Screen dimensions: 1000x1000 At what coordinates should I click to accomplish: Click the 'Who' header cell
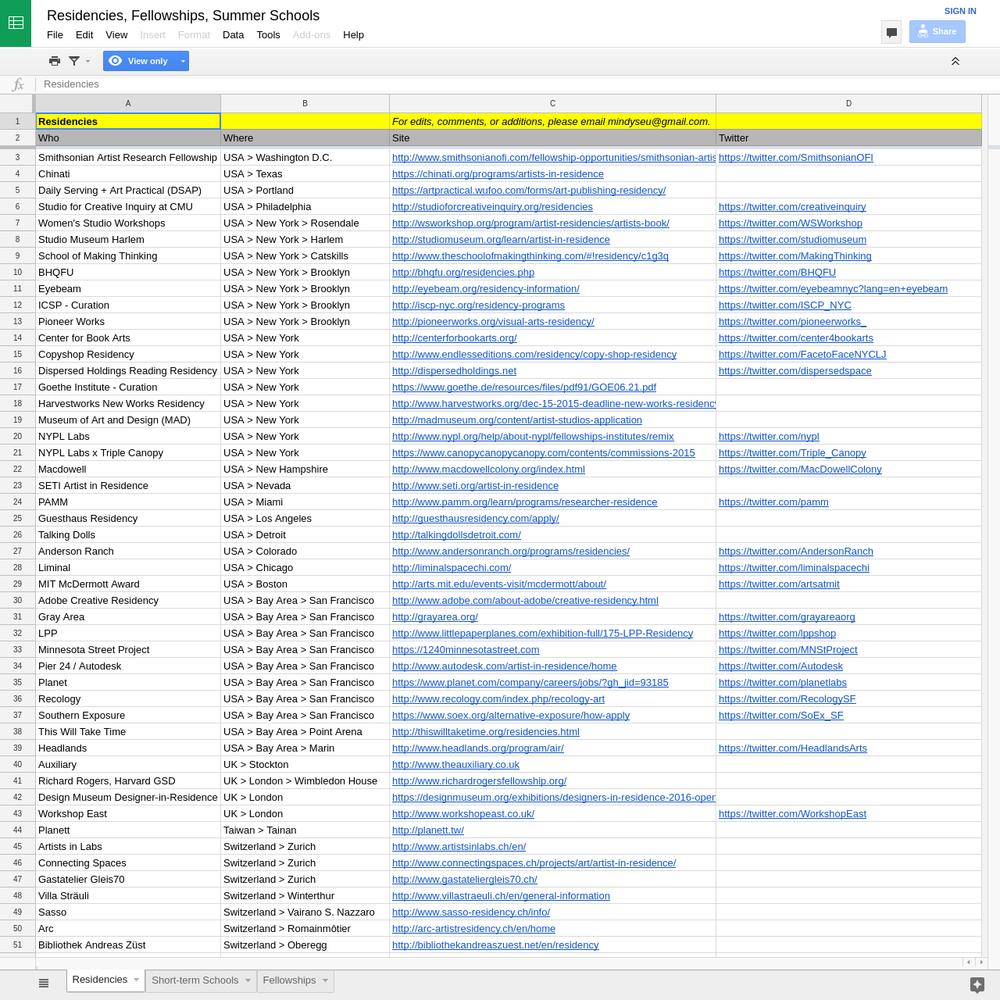[x=128, y=138]
